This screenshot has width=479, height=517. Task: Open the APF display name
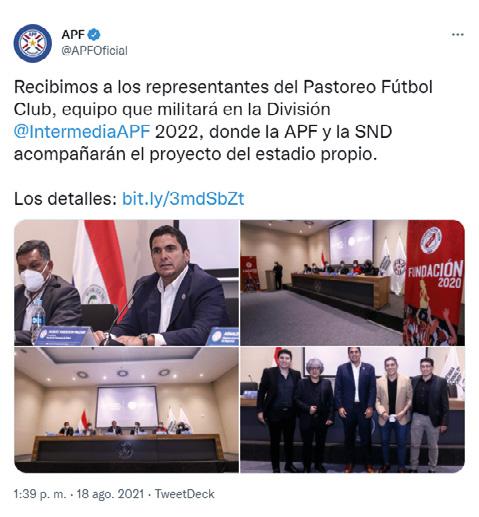pyautogui.click(x=73, y=34)
